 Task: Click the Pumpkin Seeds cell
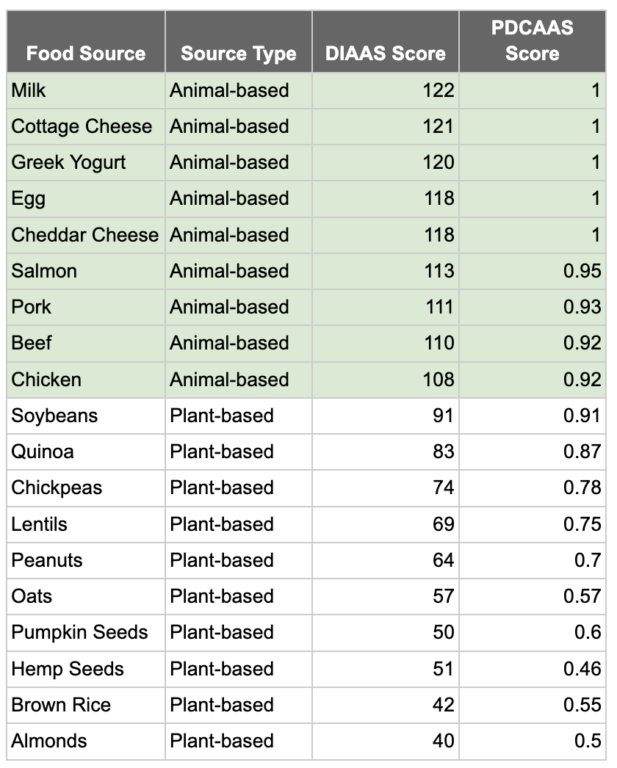tap(85, 633)
